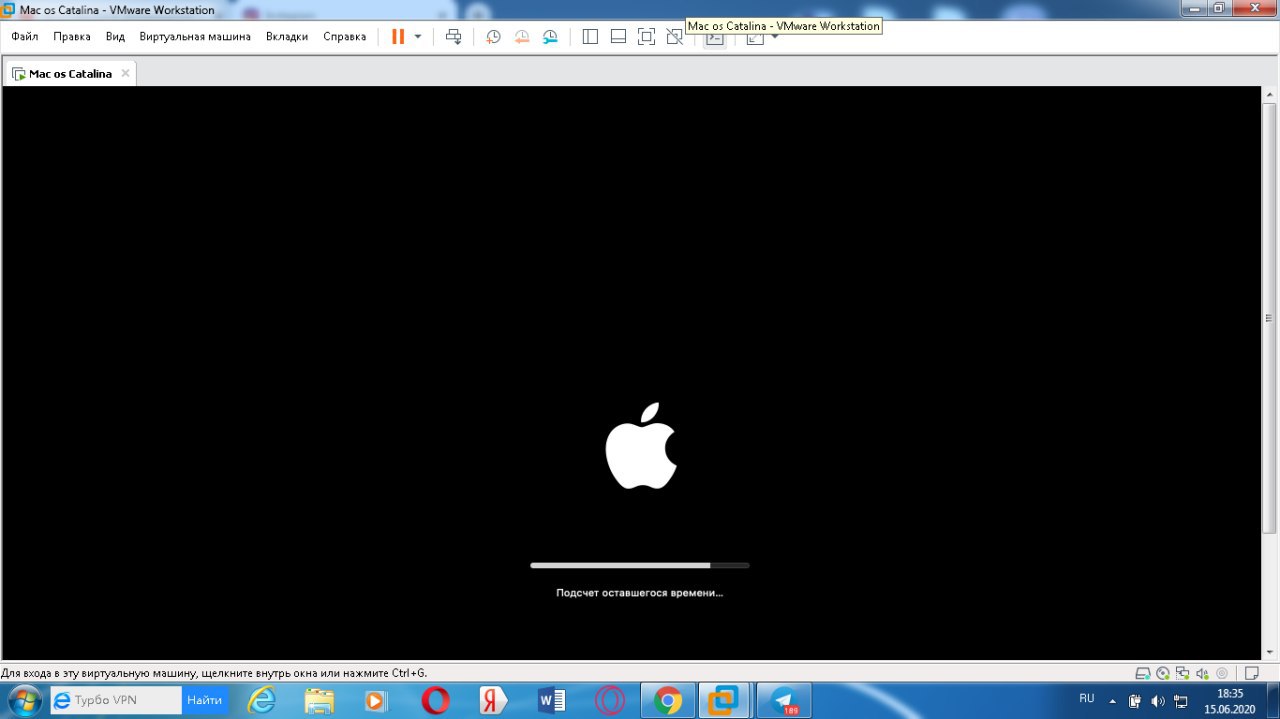This screenshot has height=719, width=1280.
Task: Open the power battery tray icon
Action: [1135, 700]
